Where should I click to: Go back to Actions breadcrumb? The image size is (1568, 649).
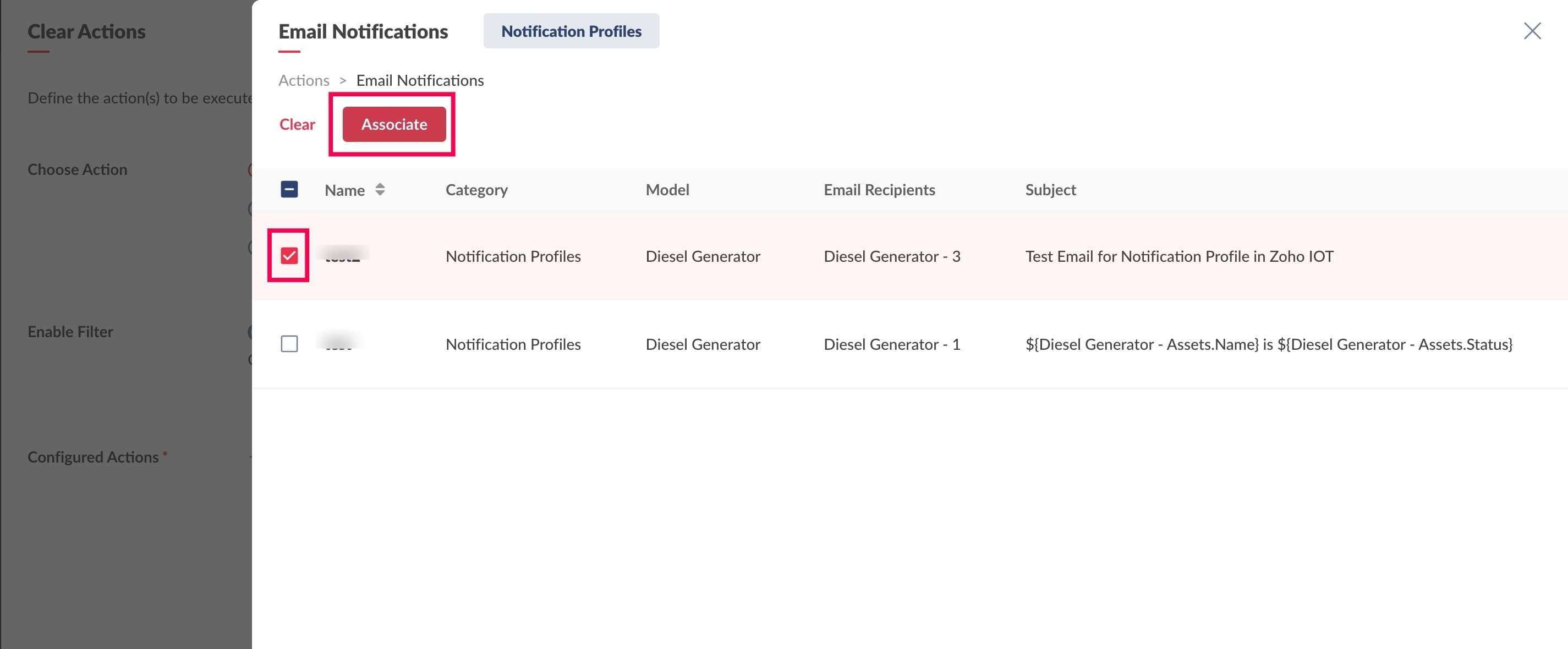tap(304, 80)
